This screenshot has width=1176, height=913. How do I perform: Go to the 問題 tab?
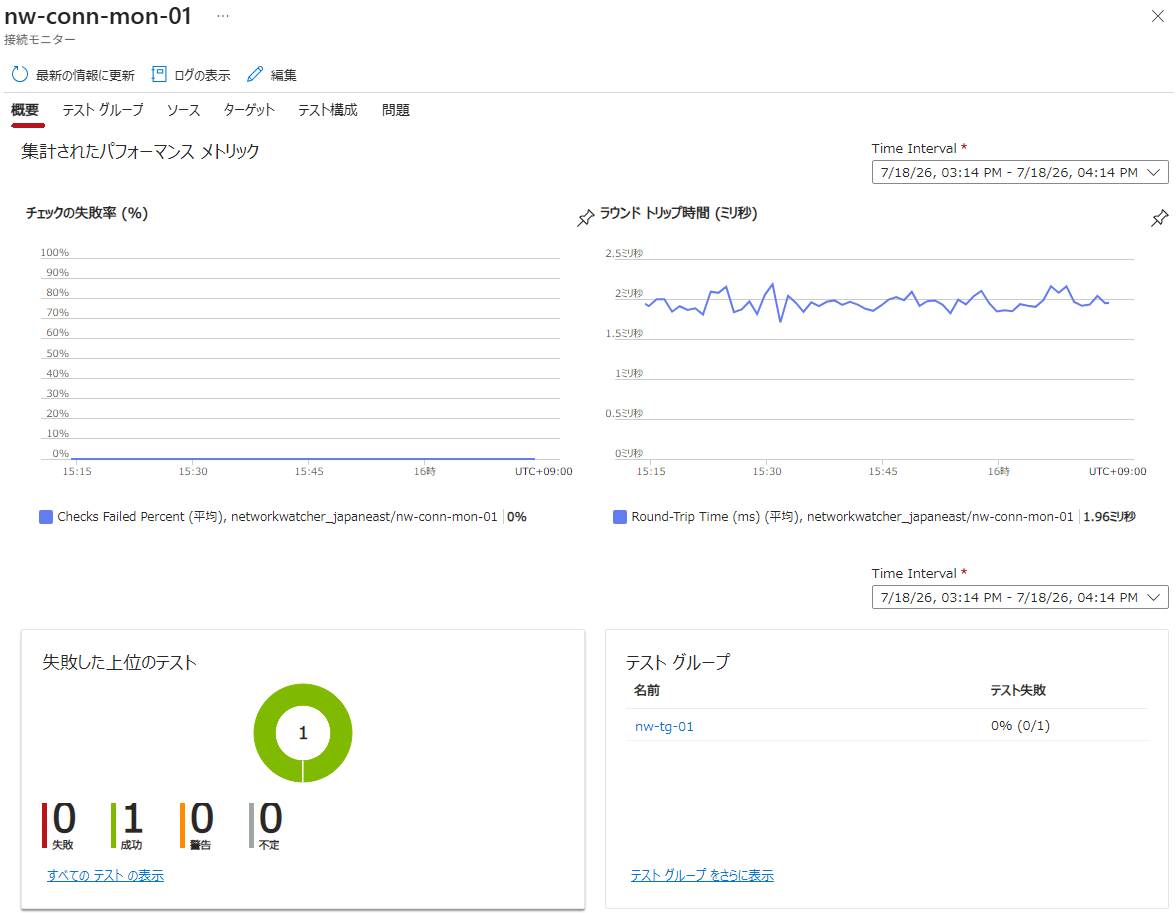pyautogui.click(x=395, y=110)
